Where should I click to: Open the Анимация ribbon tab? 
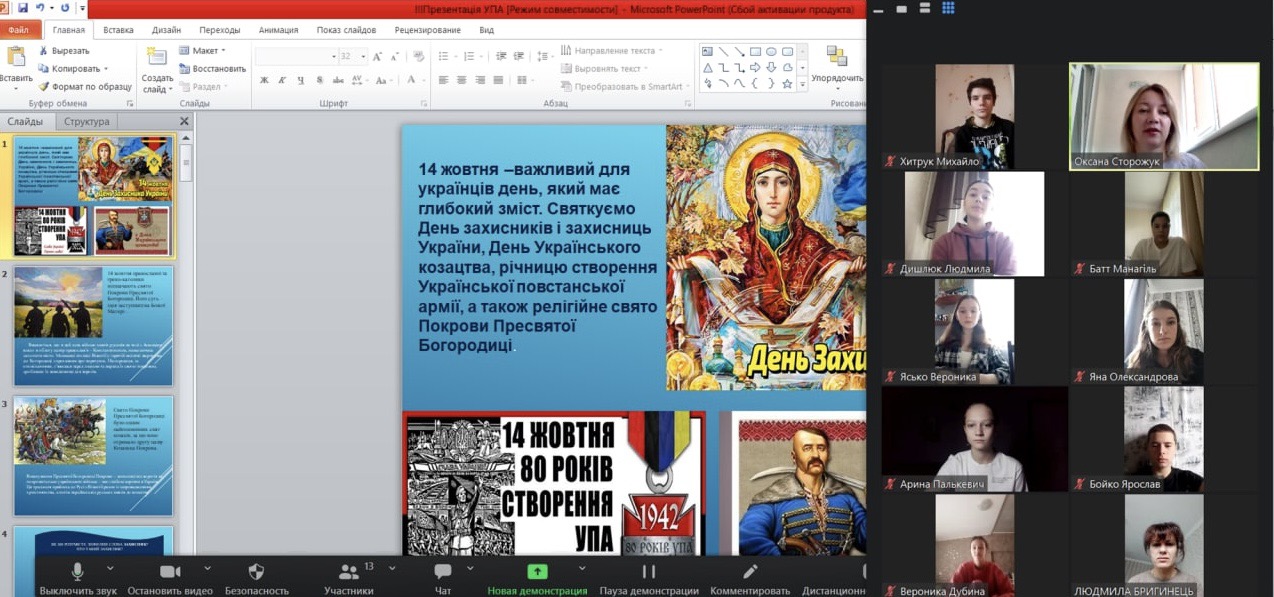coord(278,30)
